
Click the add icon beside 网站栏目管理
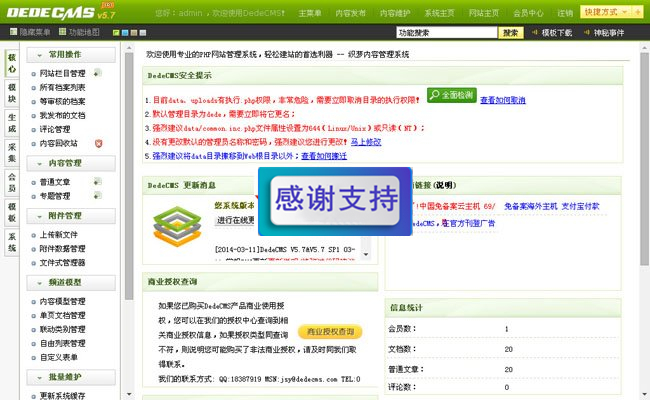(x=97, y=73)
